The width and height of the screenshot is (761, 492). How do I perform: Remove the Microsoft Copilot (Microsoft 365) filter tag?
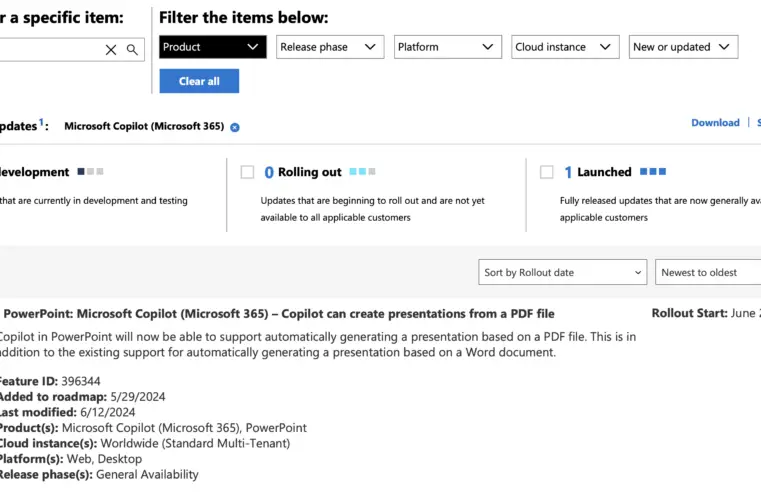point(235,127)
